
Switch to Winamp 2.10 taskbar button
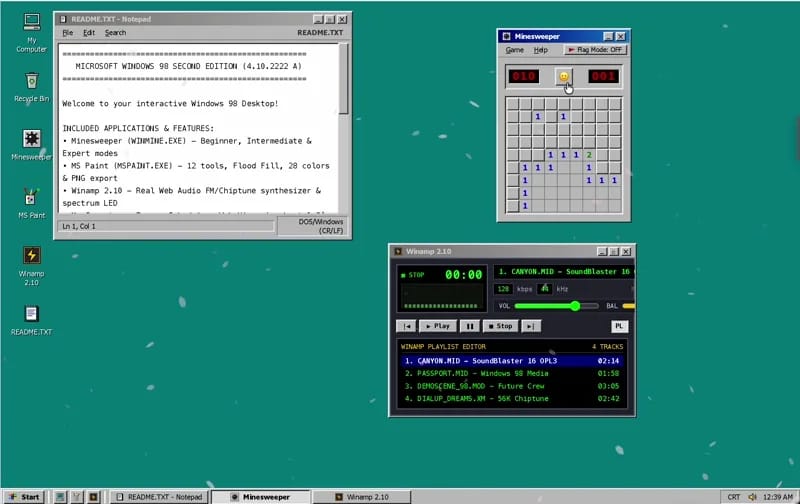tap(362, 497)
